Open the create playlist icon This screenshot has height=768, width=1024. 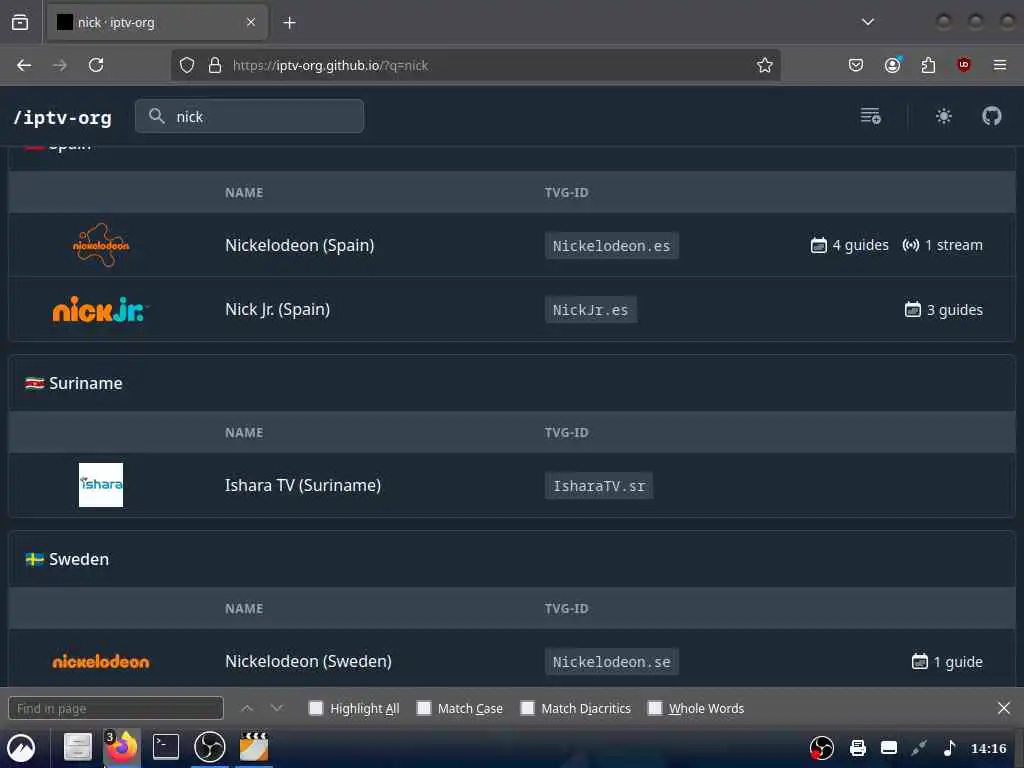click(x=871, y=116)
